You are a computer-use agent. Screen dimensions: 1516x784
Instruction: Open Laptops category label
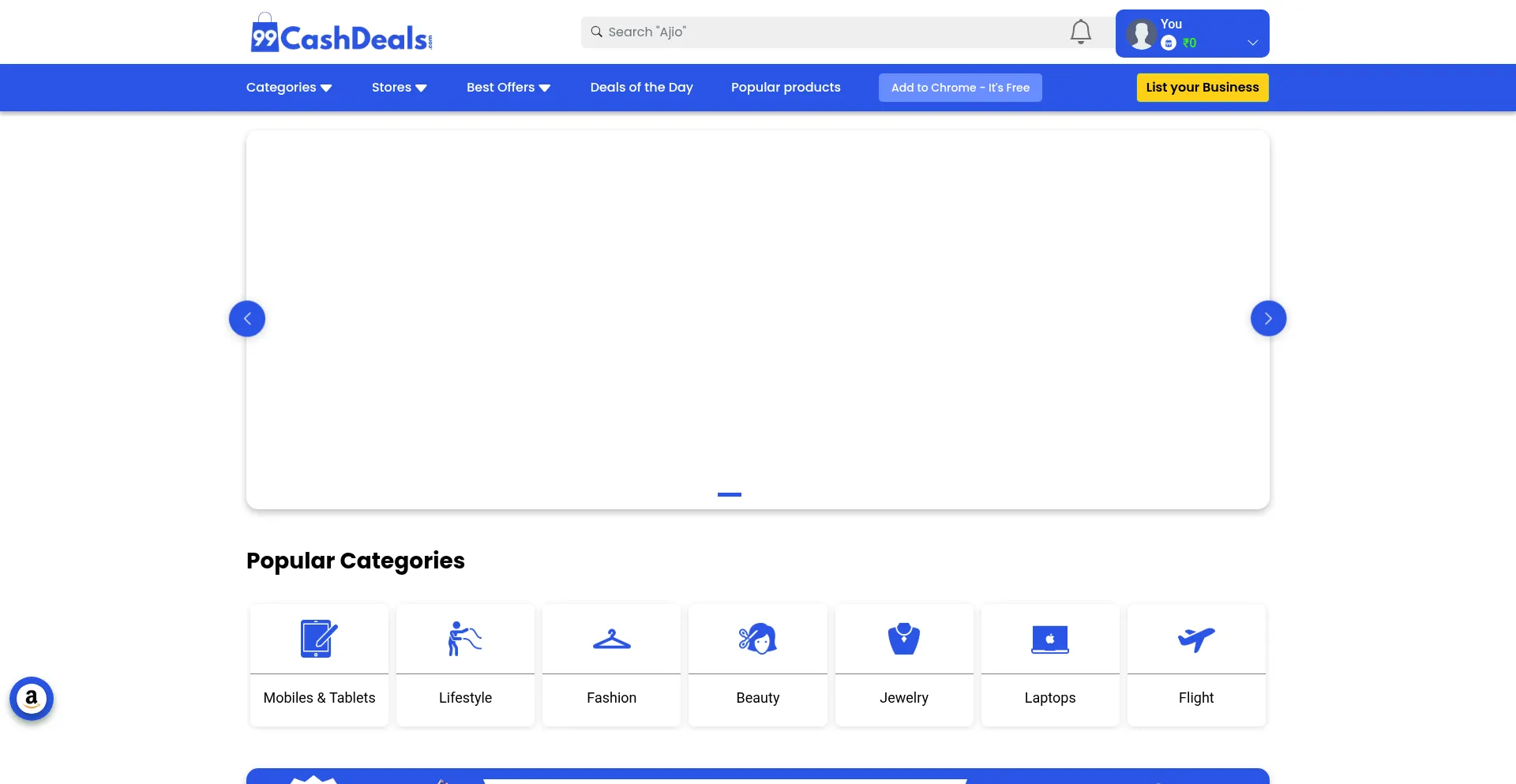click(x=1050, y=698)
